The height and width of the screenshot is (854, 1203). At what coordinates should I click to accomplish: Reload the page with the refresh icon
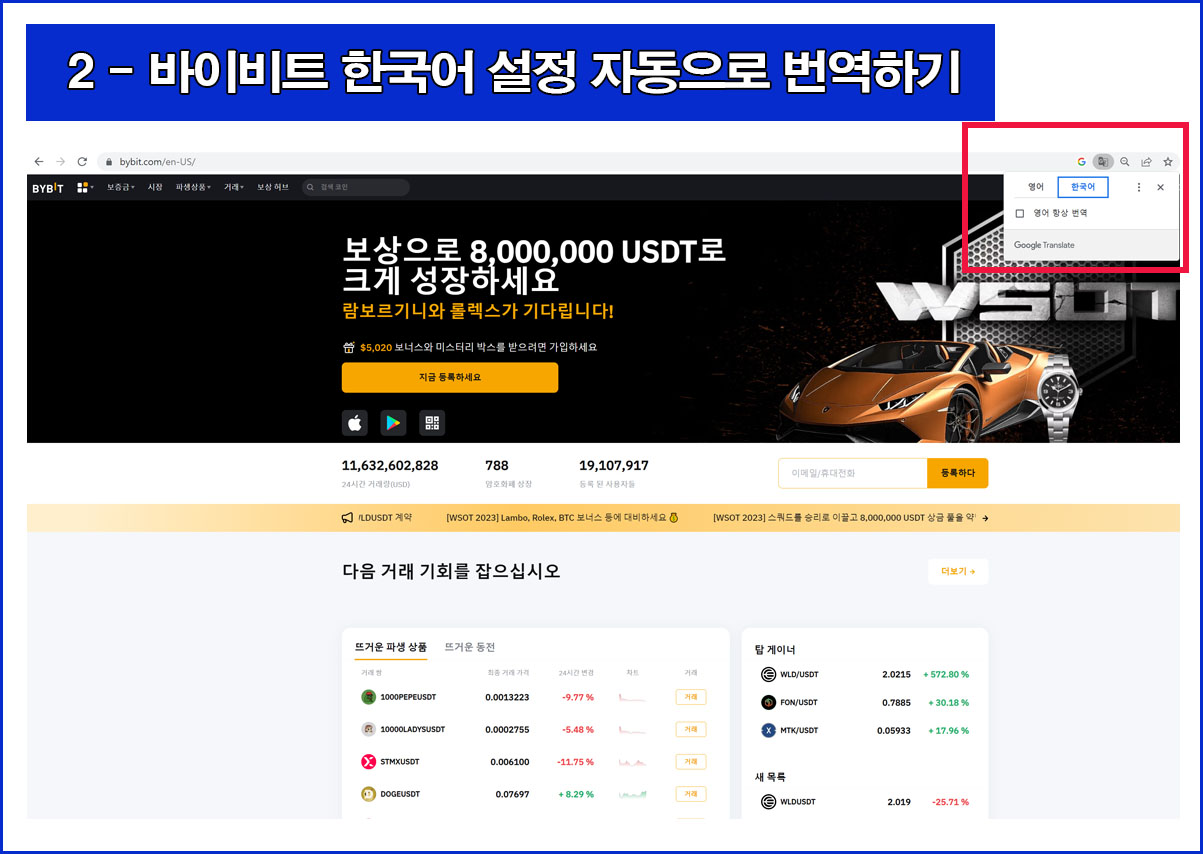pos(82,161)
